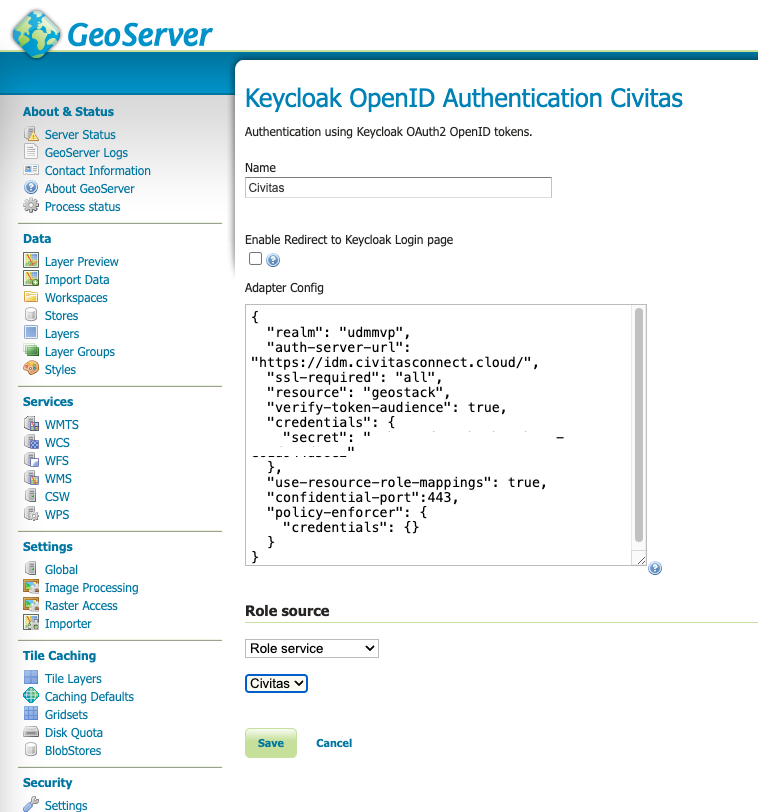Open the Styles link
This screenshot has height=812, width=758.
60,370
